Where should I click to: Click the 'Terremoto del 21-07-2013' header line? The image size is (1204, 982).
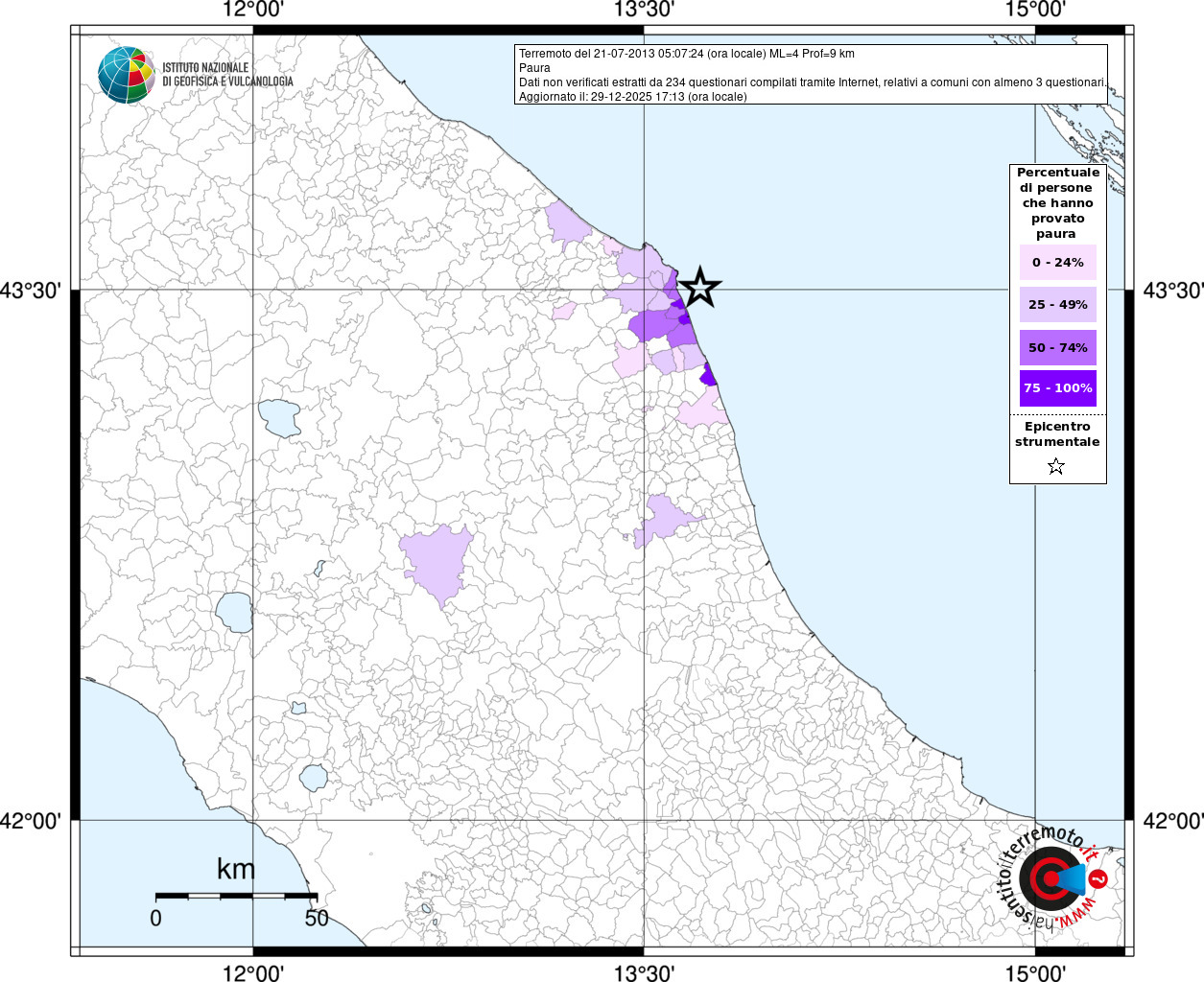(x=687, y=54)
